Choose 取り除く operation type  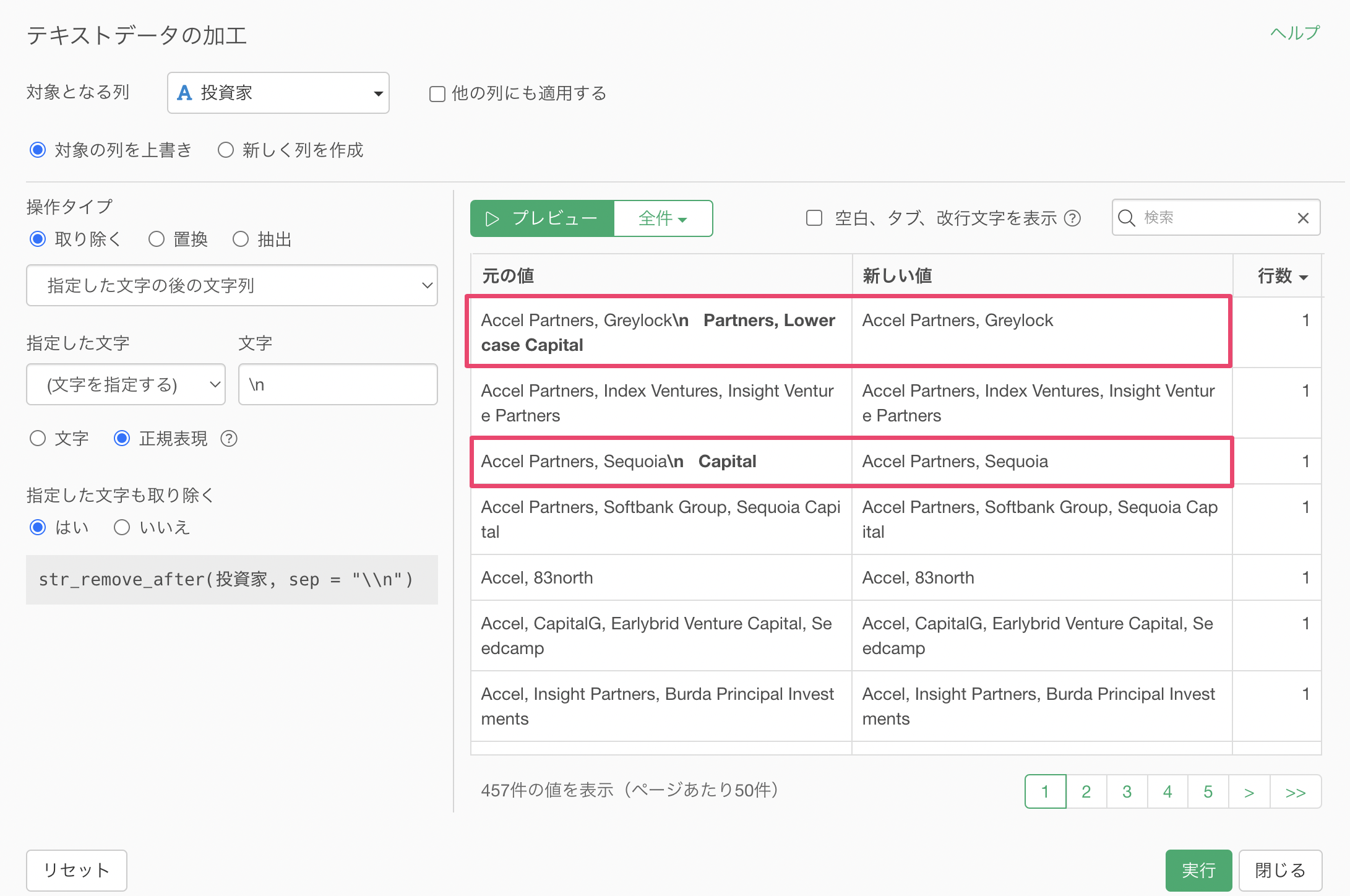38,239
